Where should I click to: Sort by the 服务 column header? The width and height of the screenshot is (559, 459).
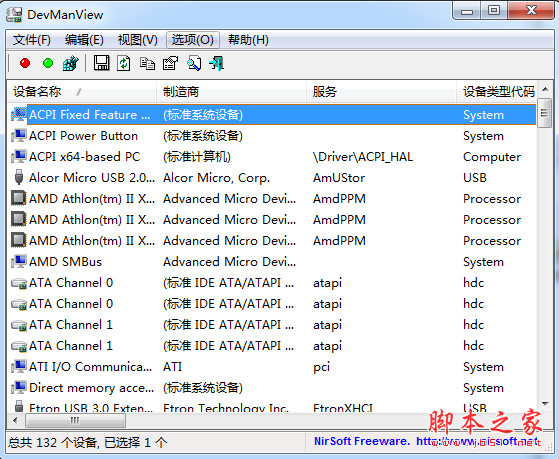(x=381, y=92)
